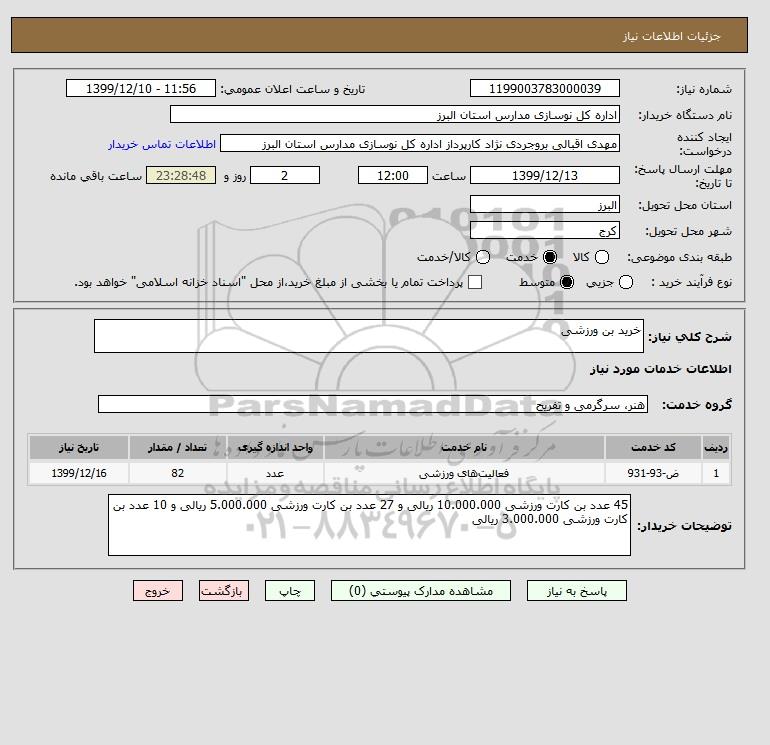
Task: Click the remaining time field 23:28:48
Action: 181,176
